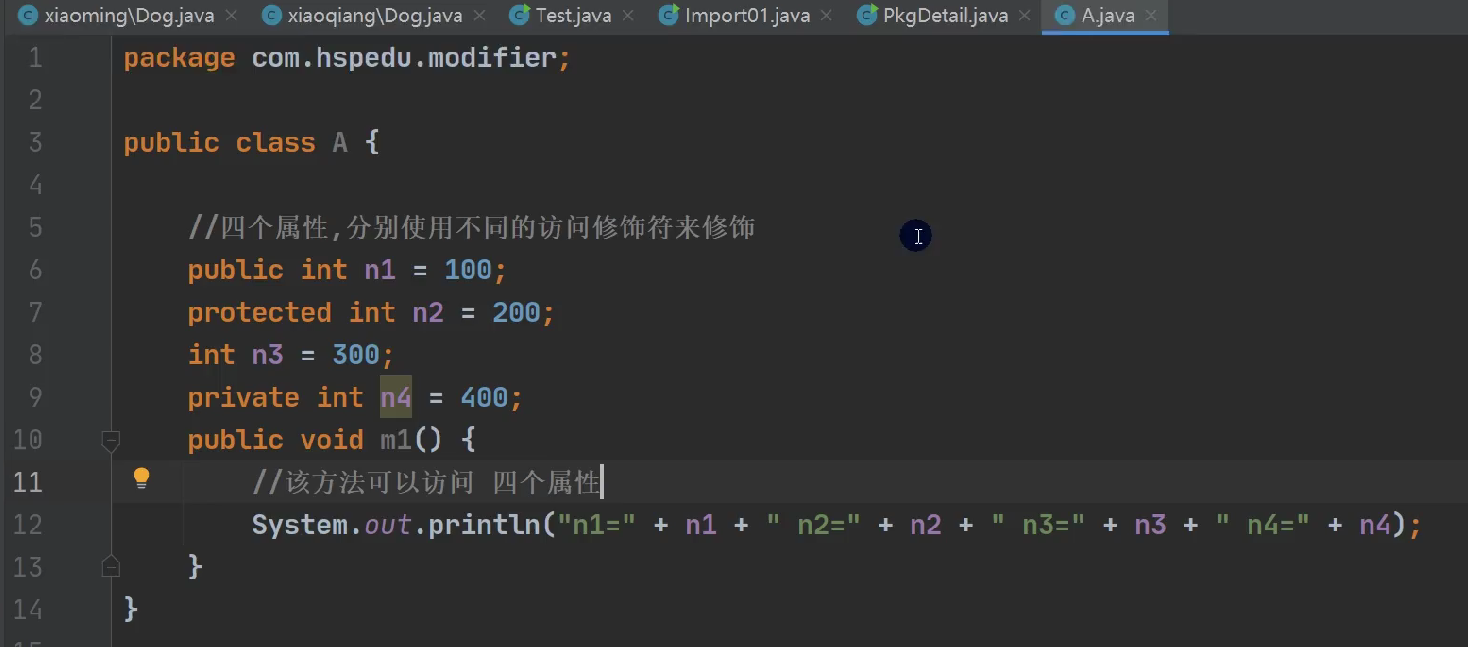The width and height of the screenshot is (1468, 647).
Task: Click the comment on line 11
Action: tap(427, 483)
